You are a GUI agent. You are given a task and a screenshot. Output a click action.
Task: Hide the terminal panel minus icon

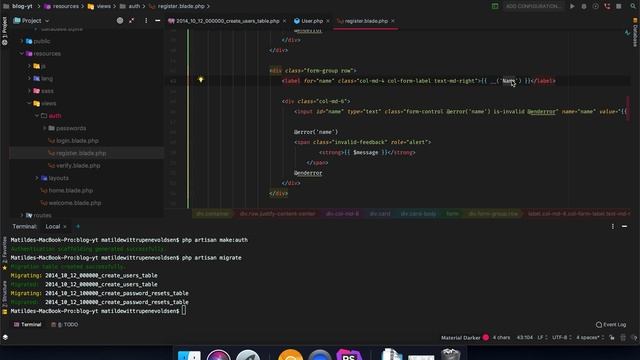click(x=624, y=227)
